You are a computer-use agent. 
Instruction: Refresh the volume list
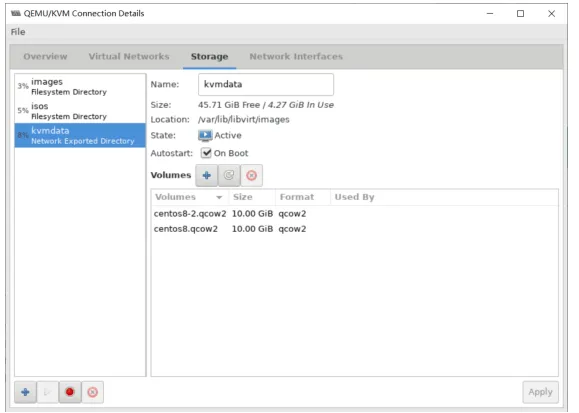pyautogui.click(x=229, y=175)
